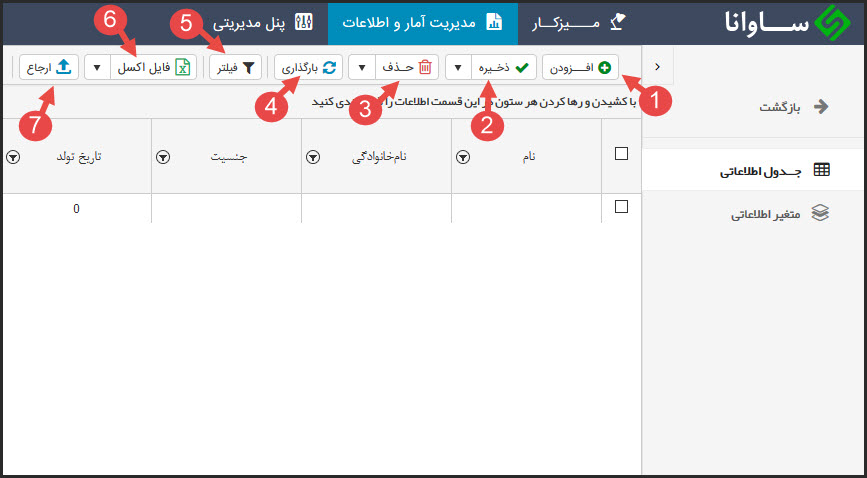
Task: Click the Excel file (فایل اکسل) icon
Action: (x=182, y=67)
